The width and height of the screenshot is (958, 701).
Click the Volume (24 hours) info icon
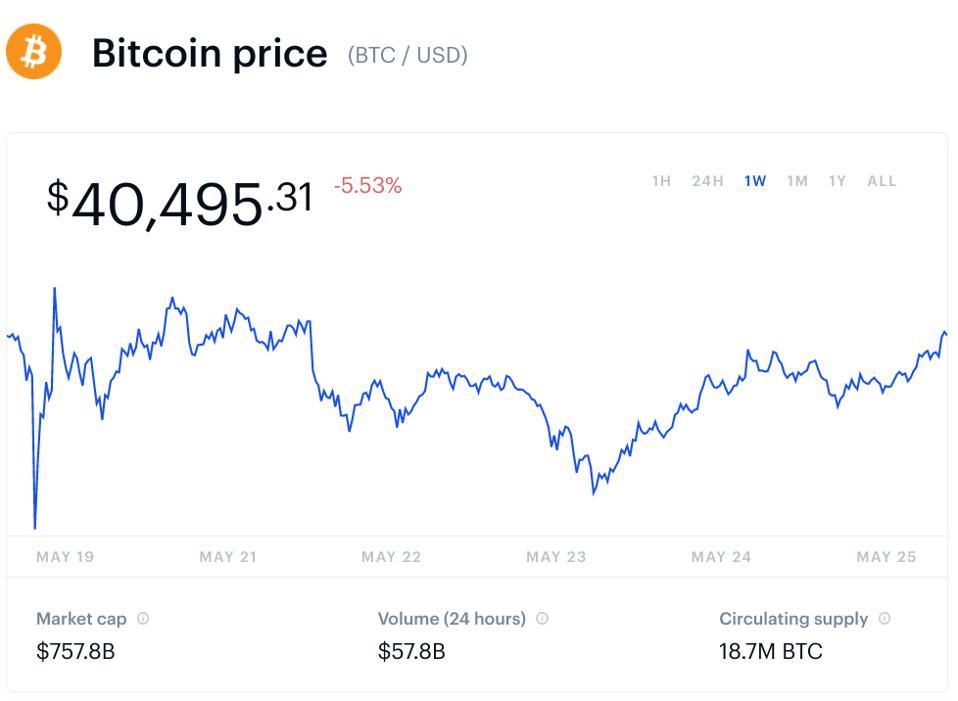click(x=542, y=619)
